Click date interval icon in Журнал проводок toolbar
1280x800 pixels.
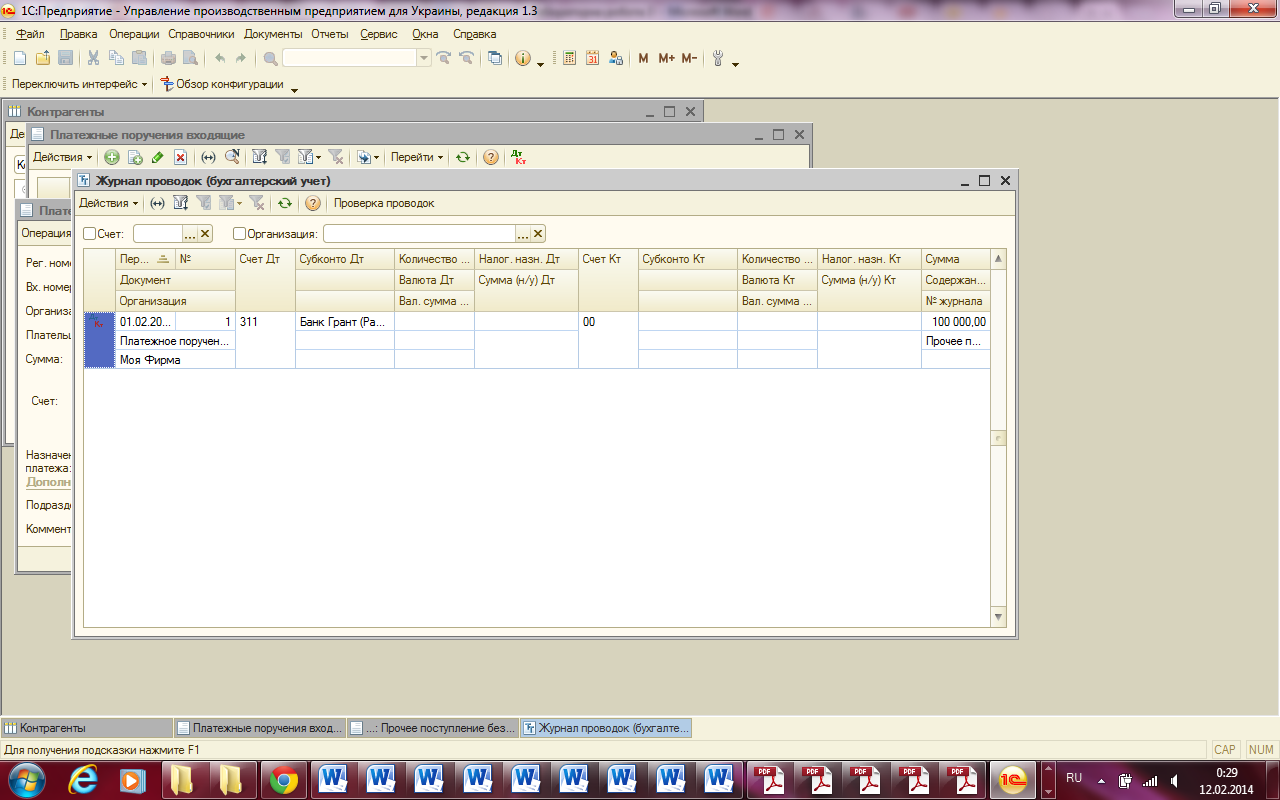[x=157, y=203]
